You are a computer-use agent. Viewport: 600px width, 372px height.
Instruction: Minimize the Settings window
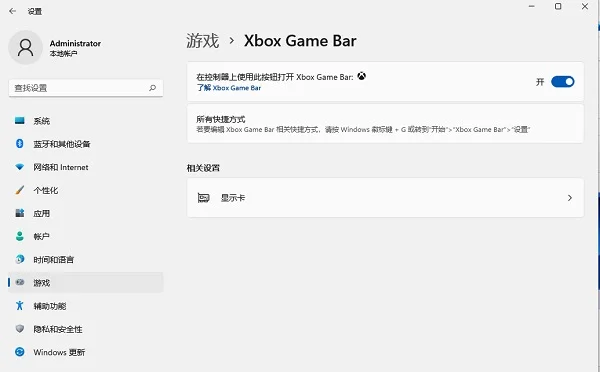pyautogui.click(x=532, y=6)
